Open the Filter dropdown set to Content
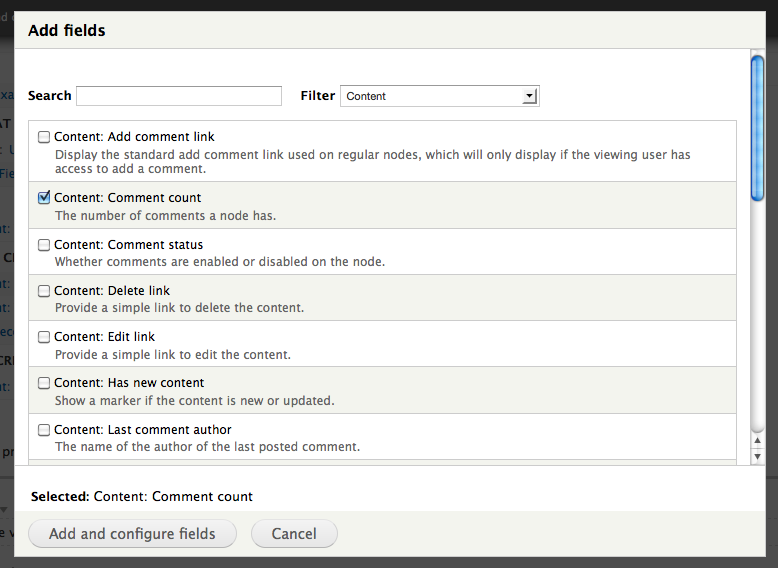Screen dimensions: 778x568 click(439, 96)
